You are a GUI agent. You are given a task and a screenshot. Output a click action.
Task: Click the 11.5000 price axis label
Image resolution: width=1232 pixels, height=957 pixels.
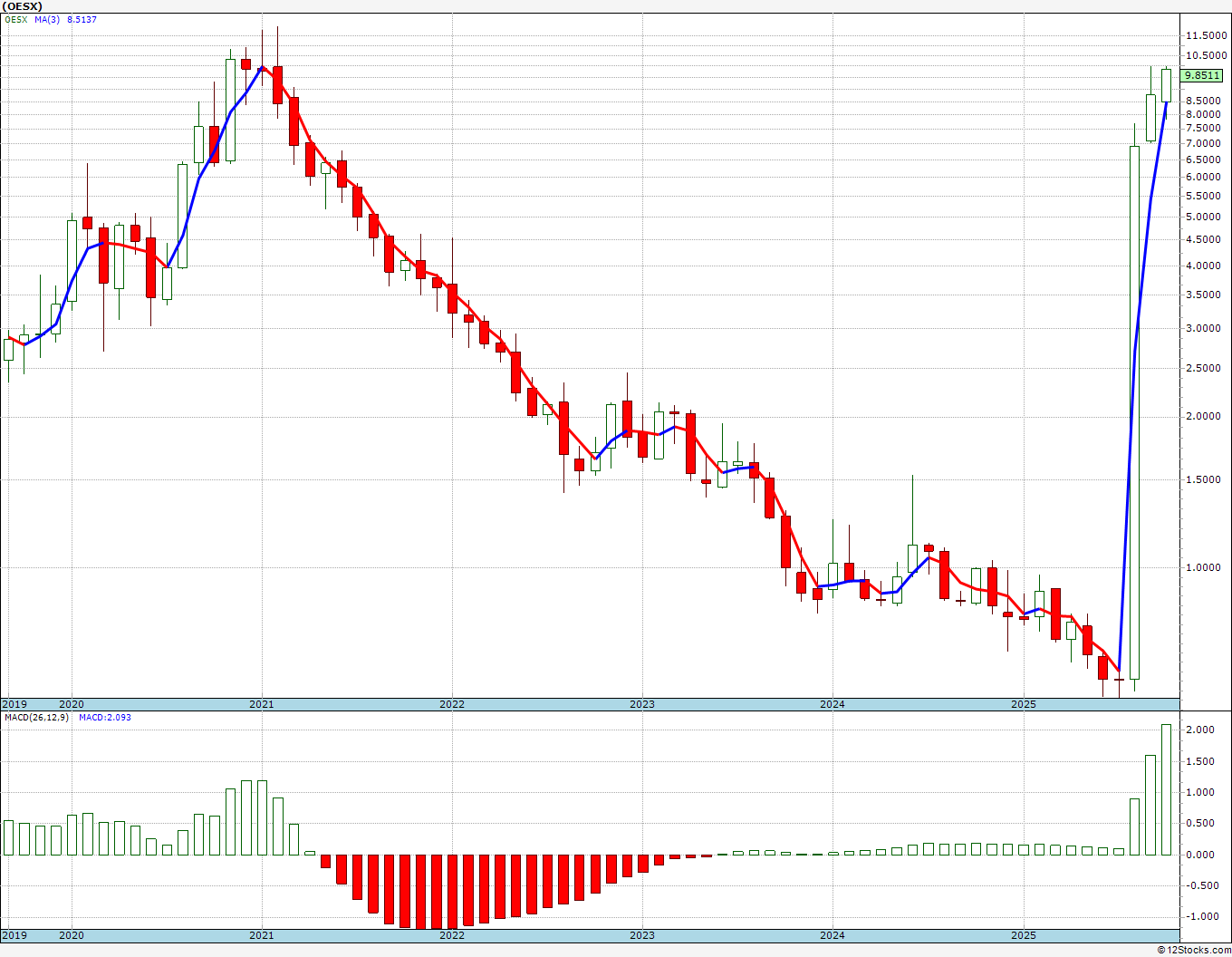(x=1205, y=35)
